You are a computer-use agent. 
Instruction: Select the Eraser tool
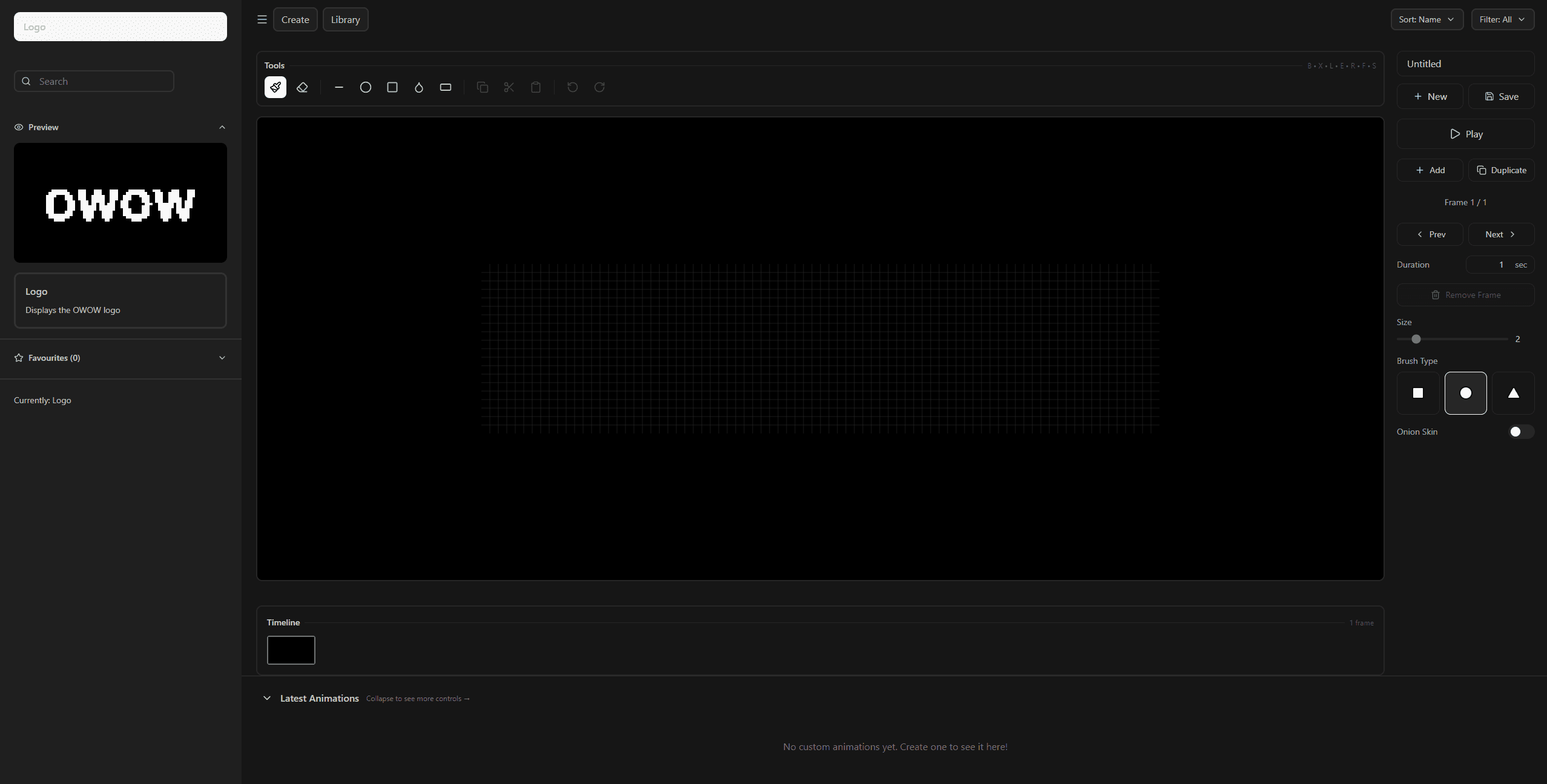pyautogui.click(x=303, y=87)
